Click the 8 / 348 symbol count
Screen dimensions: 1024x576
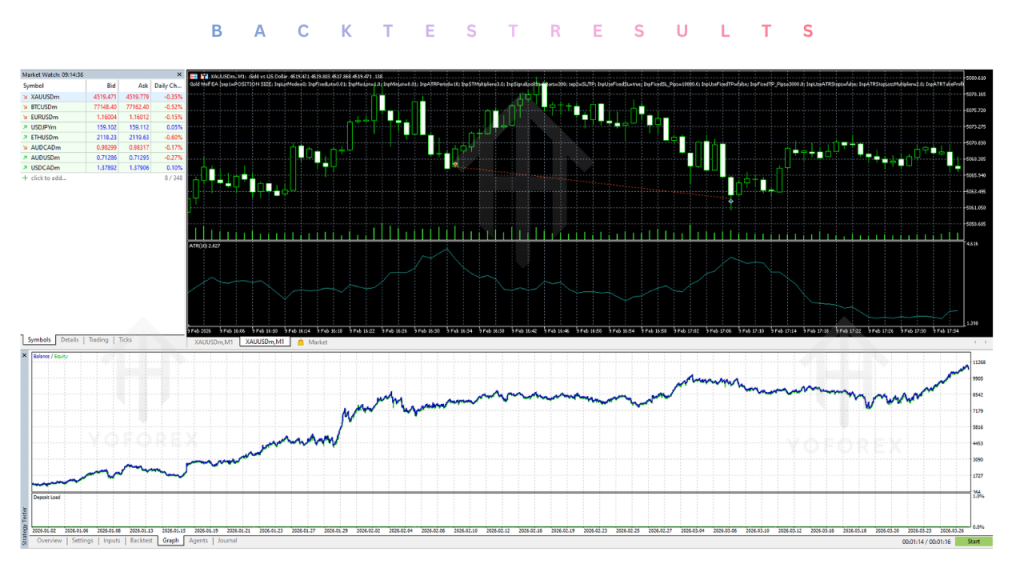(x=173, y=178)
